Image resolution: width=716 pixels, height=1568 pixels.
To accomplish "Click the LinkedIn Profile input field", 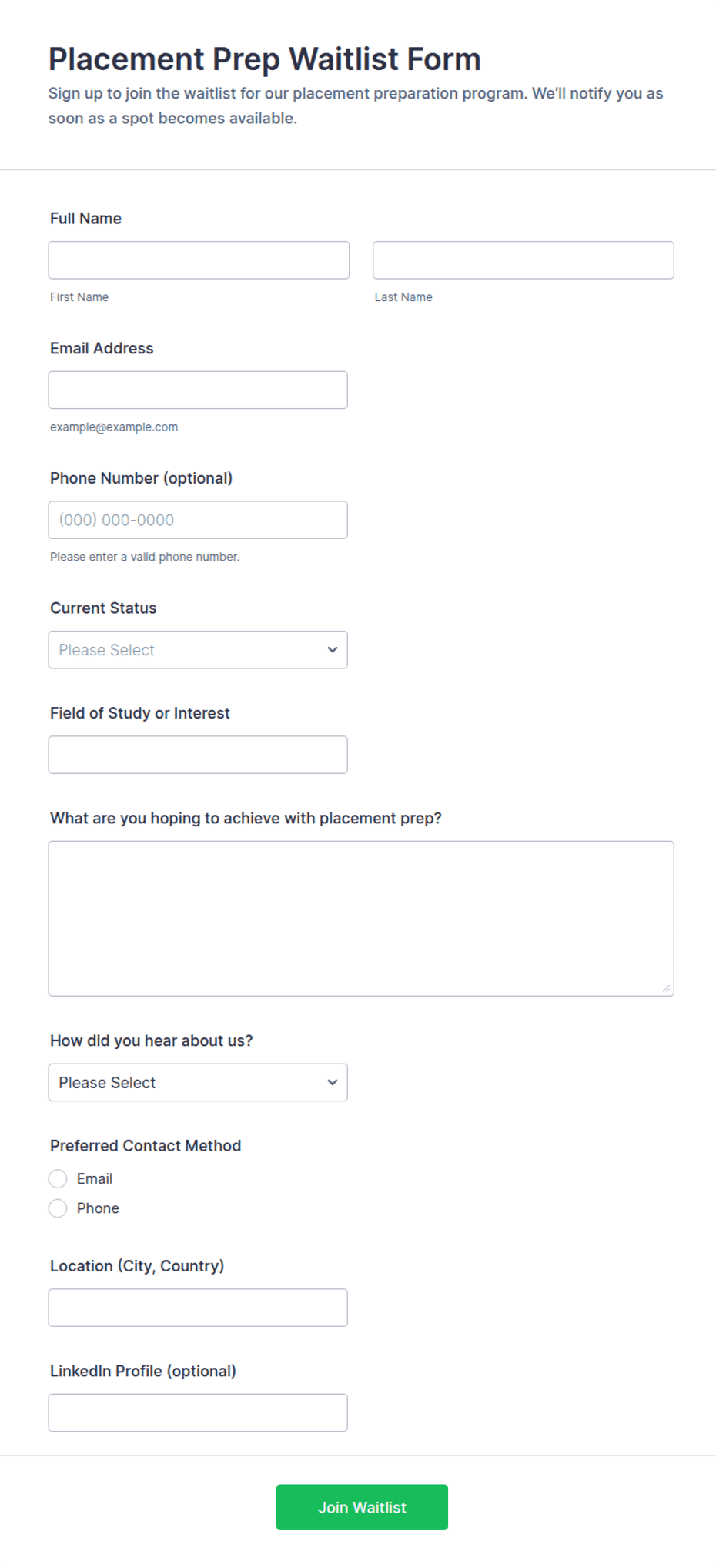I will (198, 1412).
